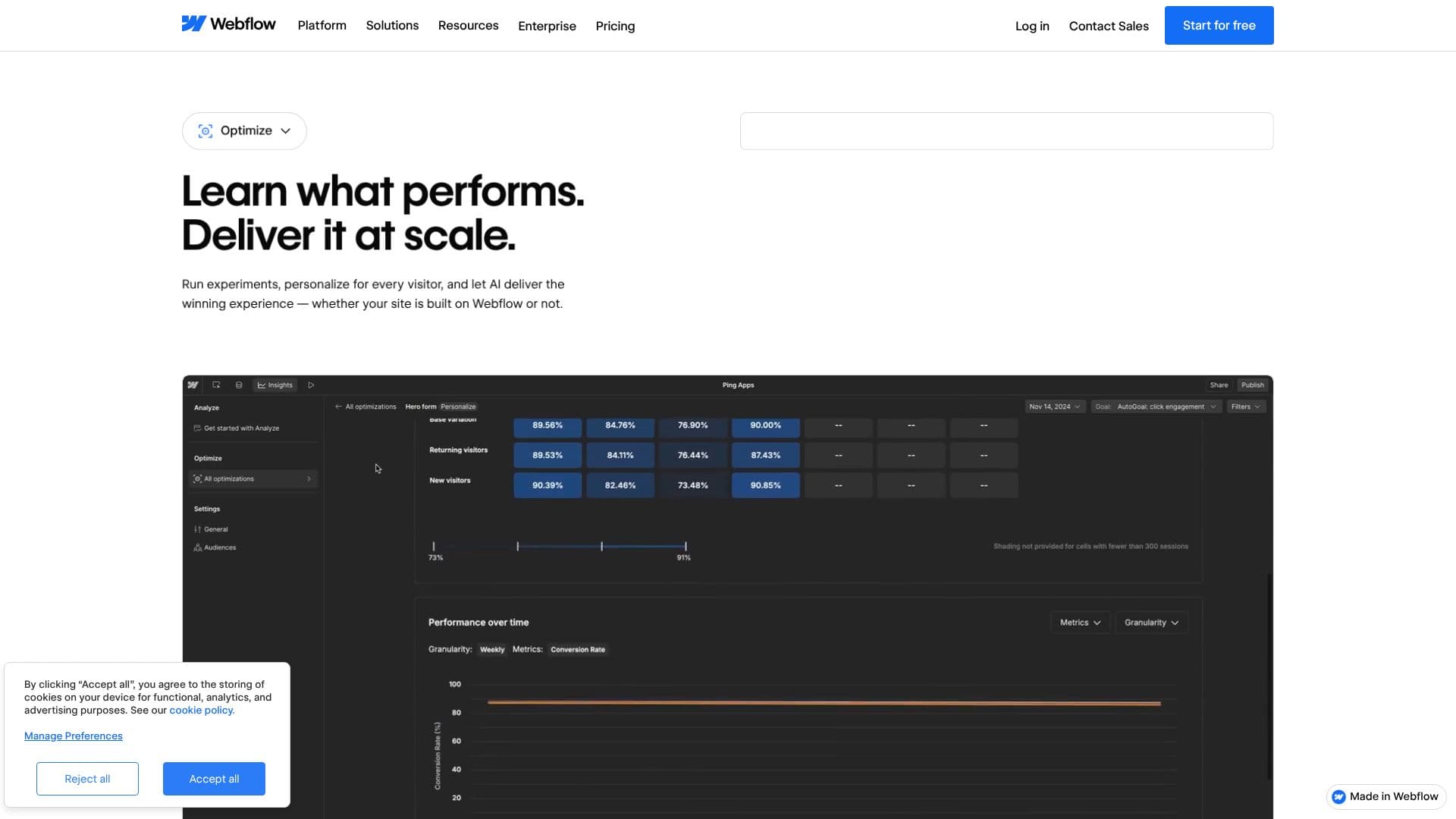Open the Platform menu

[322, 26]
